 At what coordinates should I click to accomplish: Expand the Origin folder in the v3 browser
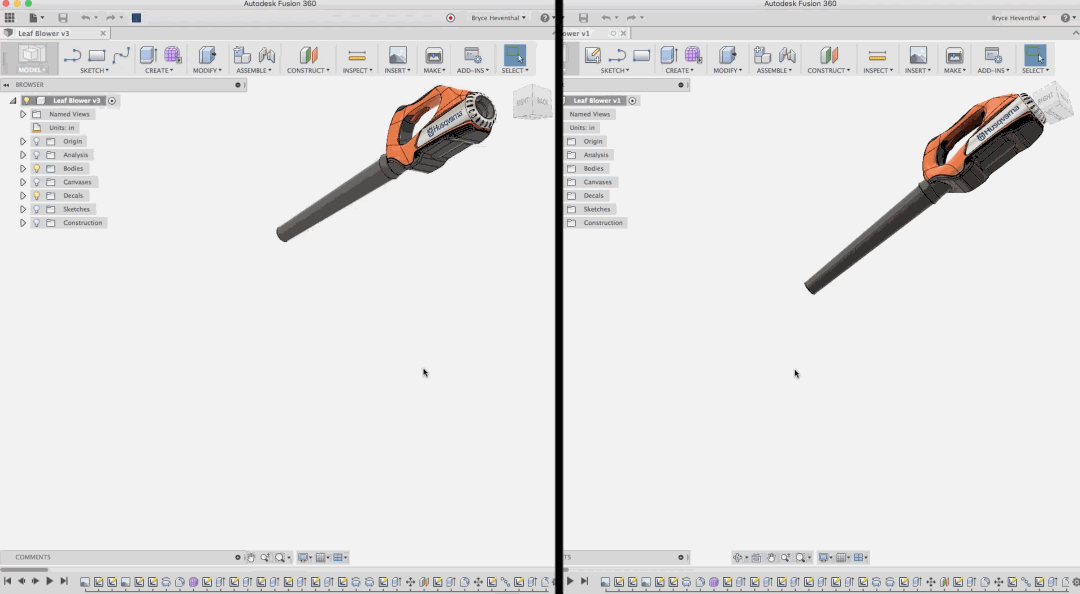pos(23,142)
